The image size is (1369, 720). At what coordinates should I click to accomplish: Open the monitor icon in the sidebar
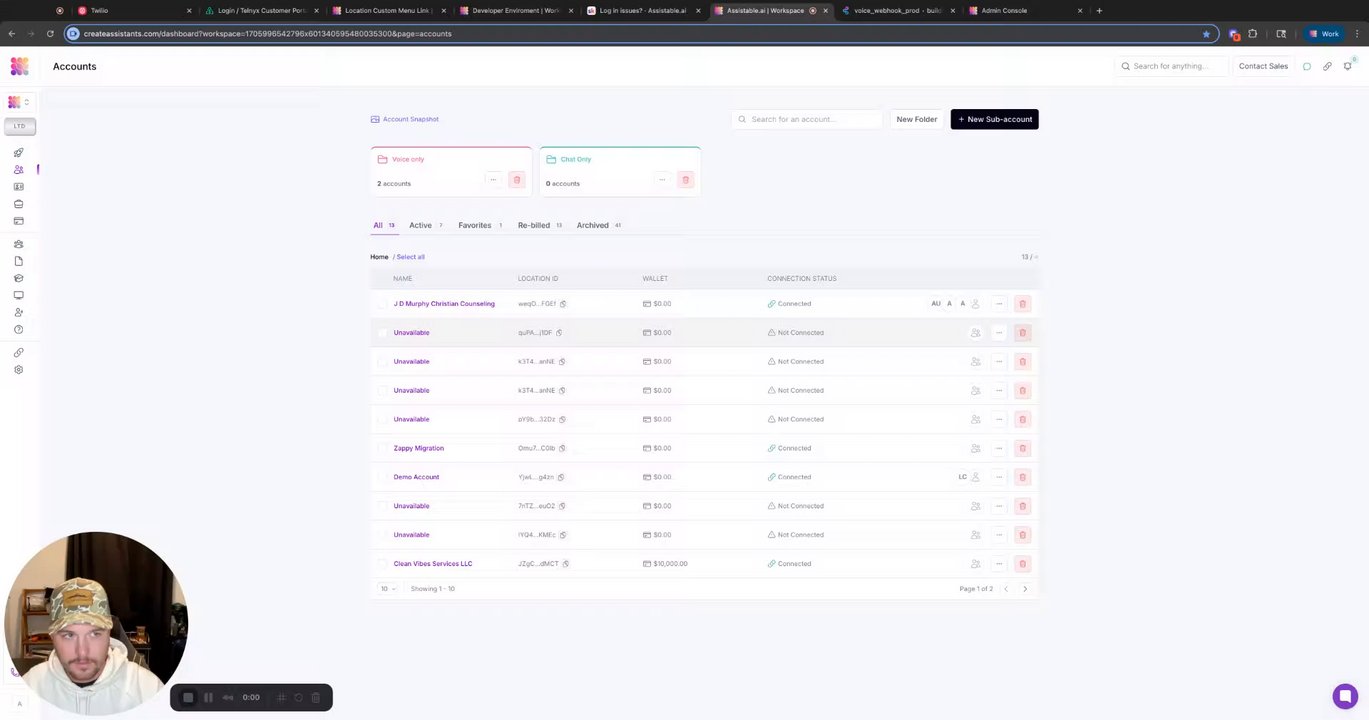(18, 295)
